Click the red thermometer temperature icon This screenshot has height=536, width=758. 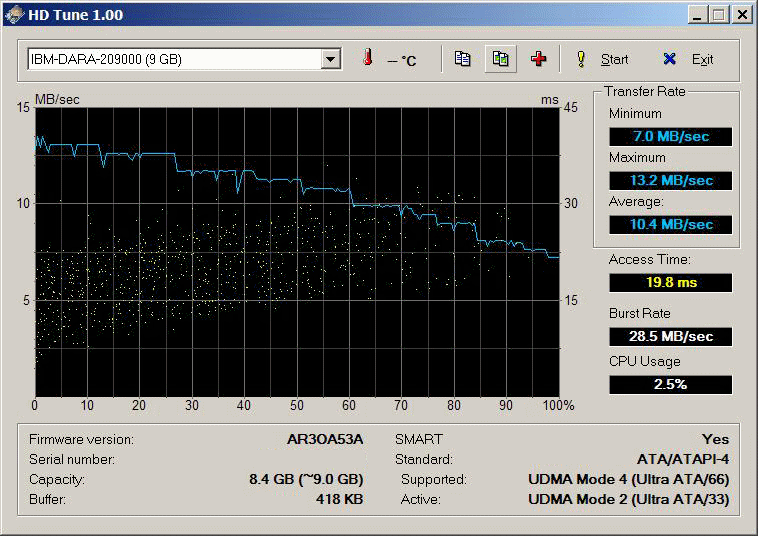coord(368,58)
